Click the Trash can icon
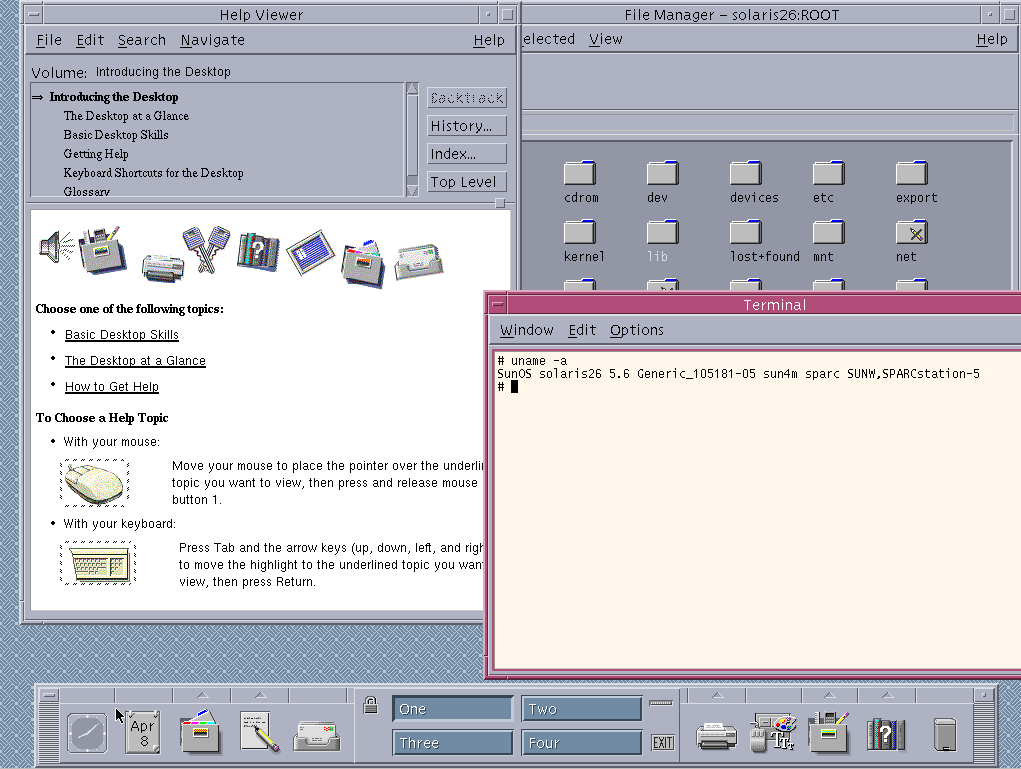The width and height of the screenshot is (1021, 769). (943, 735)
